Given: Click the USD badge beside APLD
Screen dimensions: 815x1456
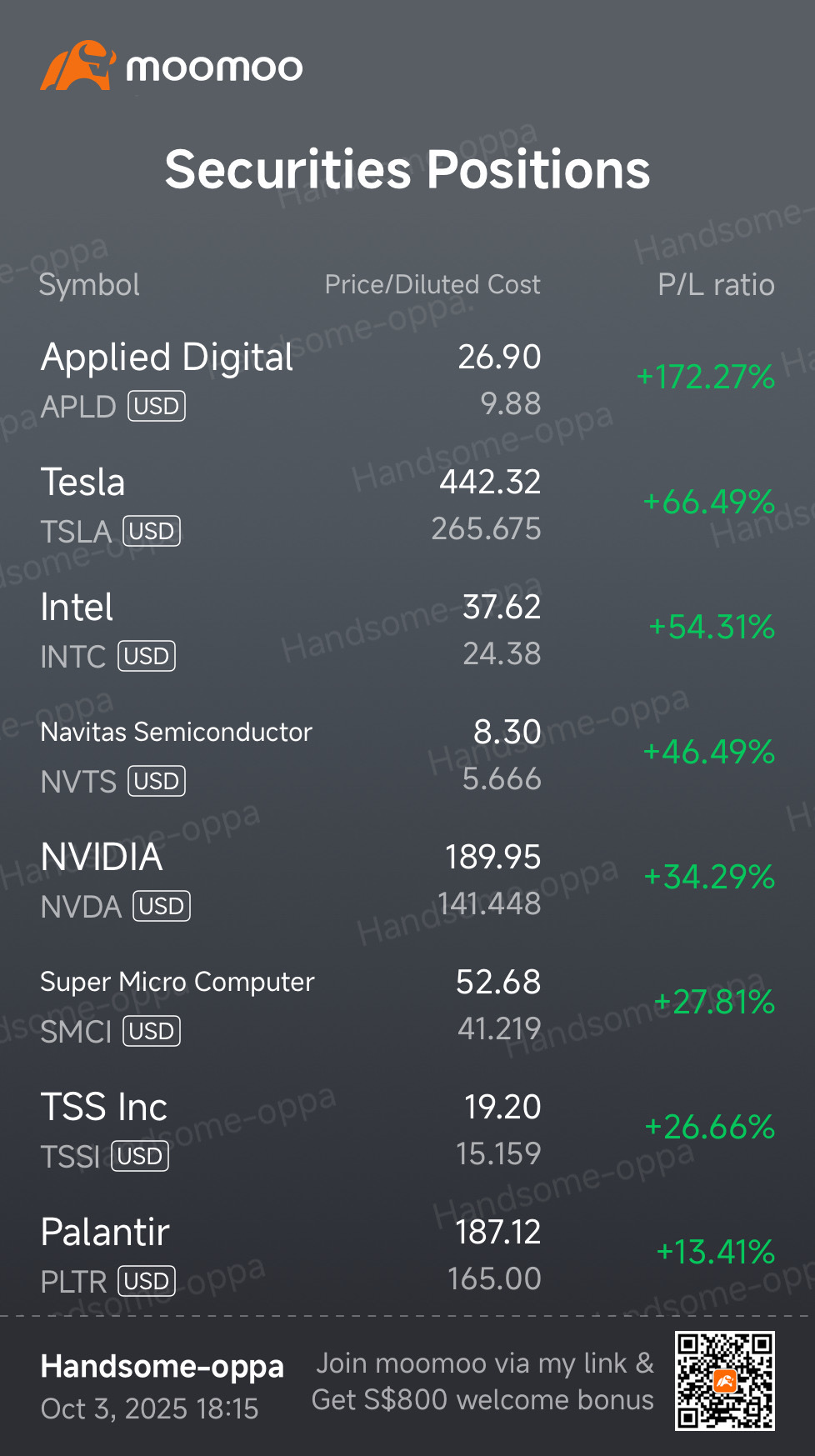Looking at the screenshot, I should [157, 406].
